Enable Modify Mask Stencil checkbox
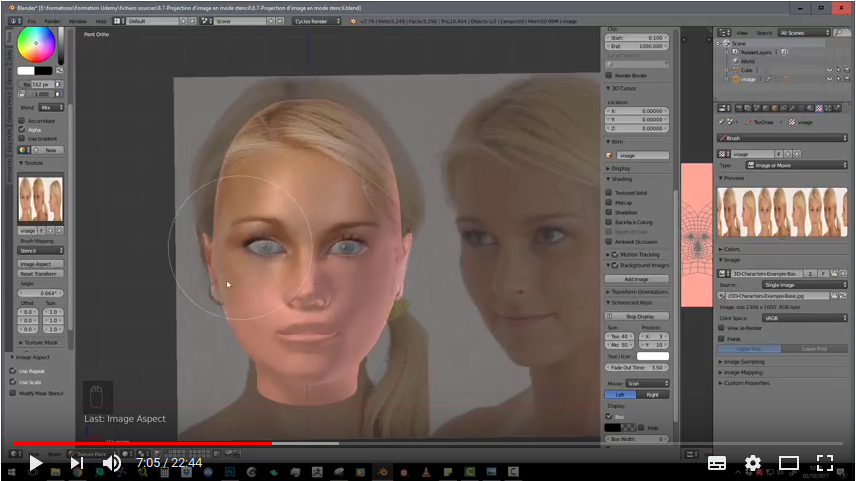 tap(13, 393)
